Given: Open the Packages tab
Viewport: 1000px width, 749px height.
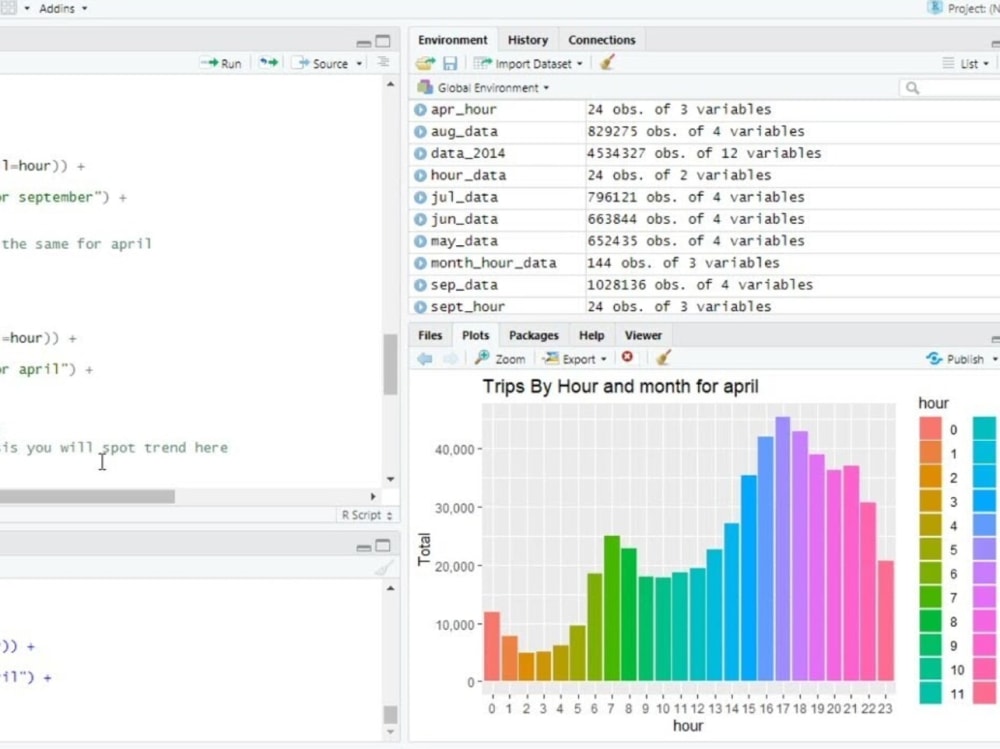Looking at the screenshot, I should pyautogui.click(x=534, y=335).
